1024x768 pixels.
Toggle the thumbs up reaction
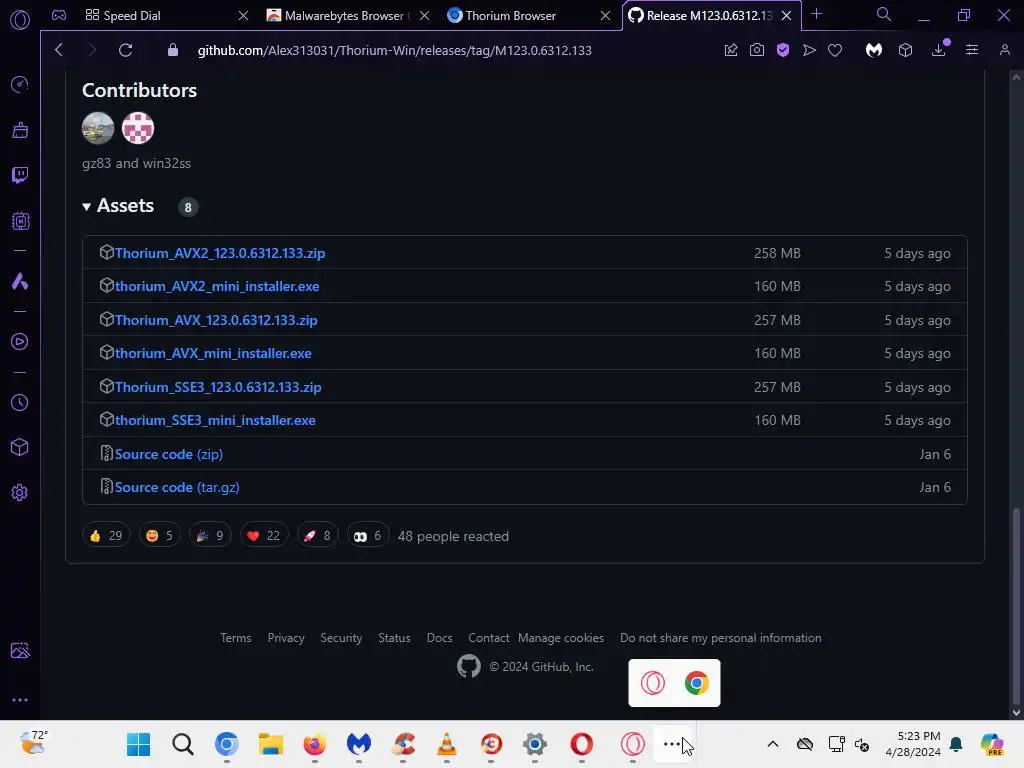coord(106,536)
